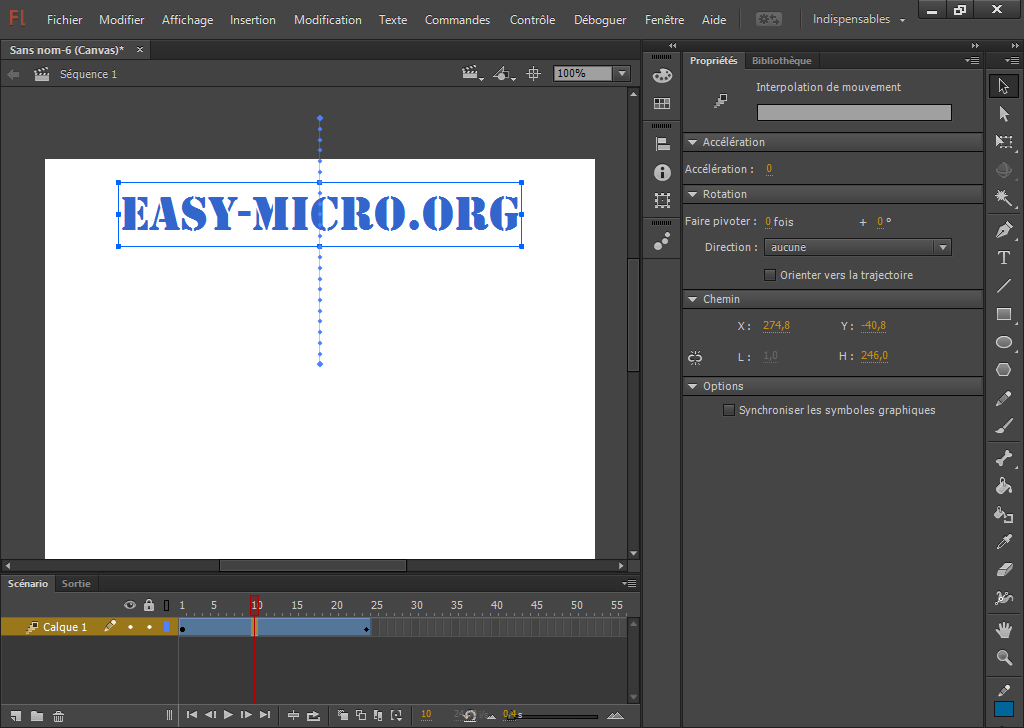This screenshot has height=728, width=1024.
Task: Select the Pencil tool
Action: point(1004,399)
